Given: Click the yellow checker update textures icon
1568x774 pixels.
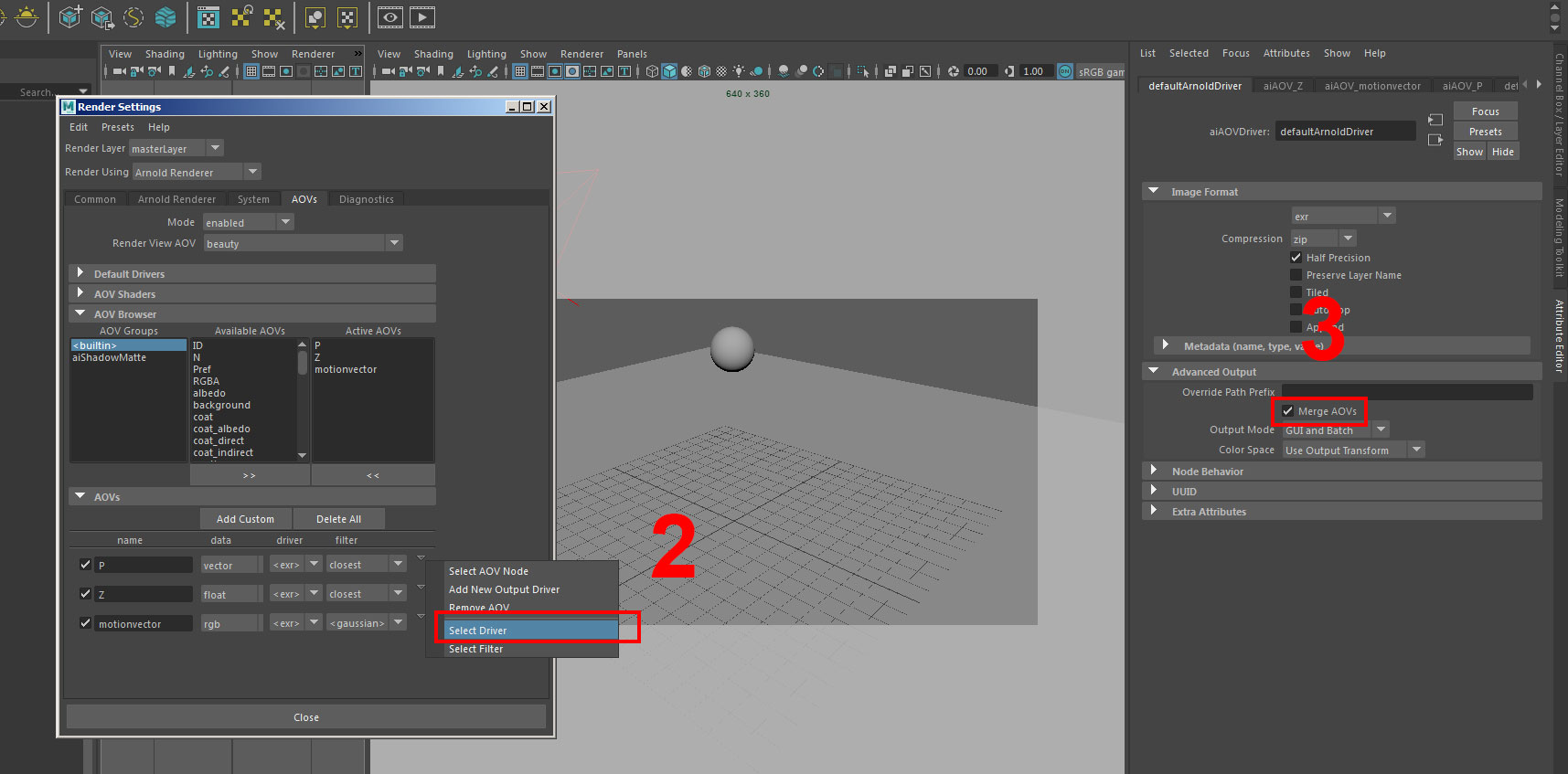Looking at the screenshot, I should tap(241, 16).
